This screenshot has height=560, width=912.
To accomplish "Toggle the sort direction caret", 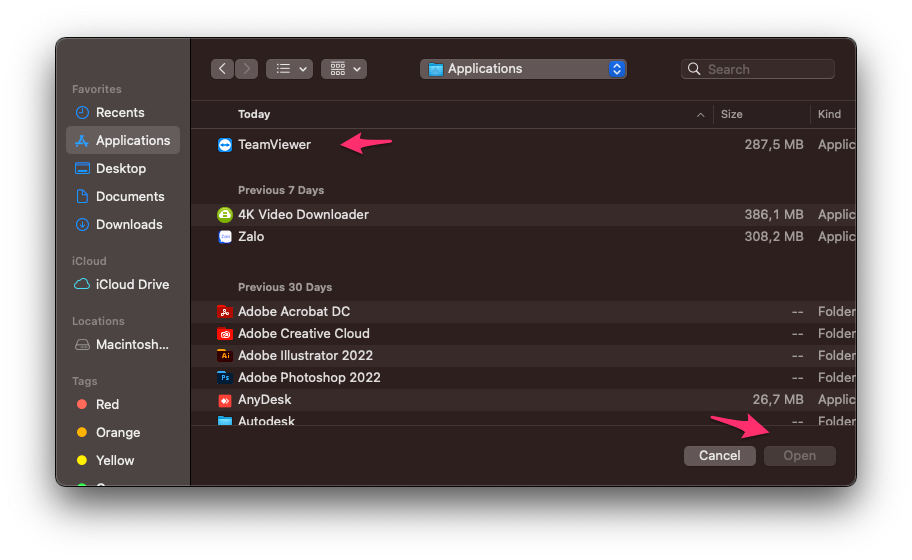I will [x=700, y=115].
